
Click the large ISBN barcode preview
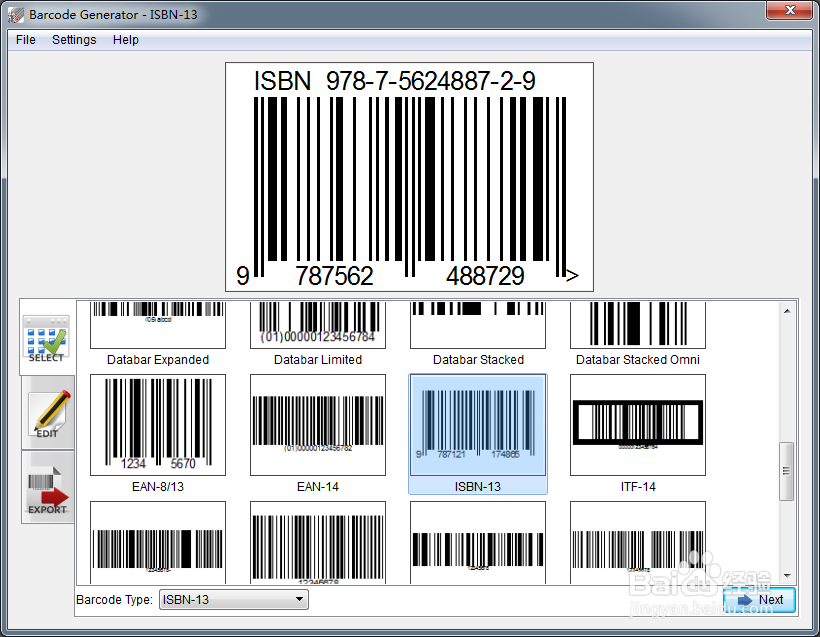[x=409, y=177]
